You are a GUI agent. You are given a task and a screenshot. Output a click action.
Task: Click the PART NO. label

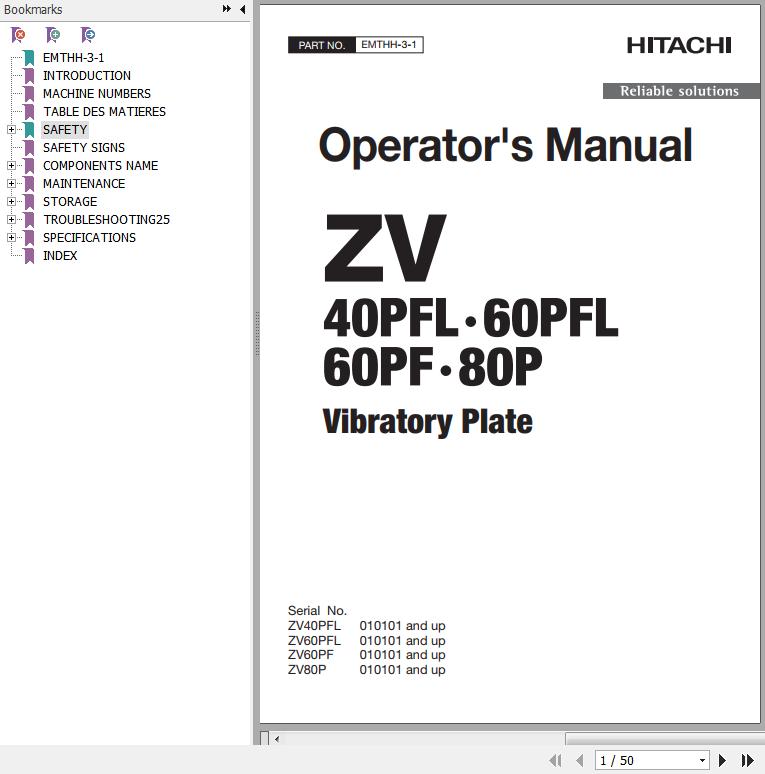[x=321, y=45]
